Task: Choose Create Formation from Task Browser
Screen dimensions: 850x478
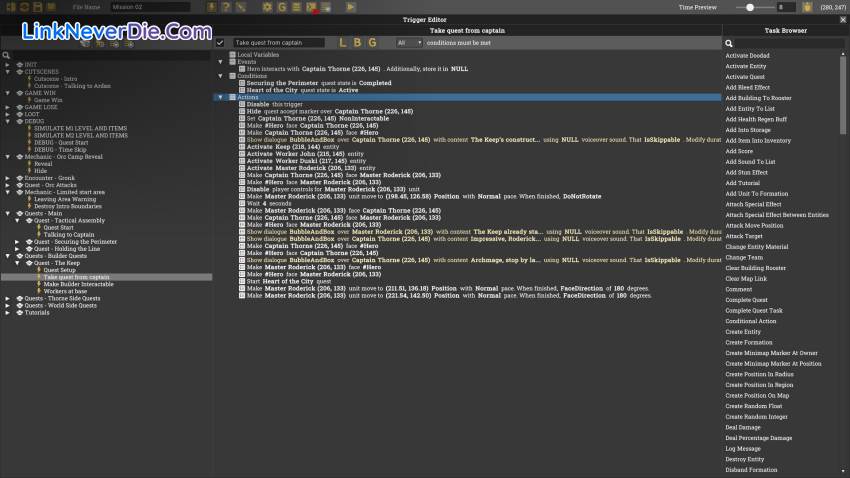Action: [x=749, y=343]
